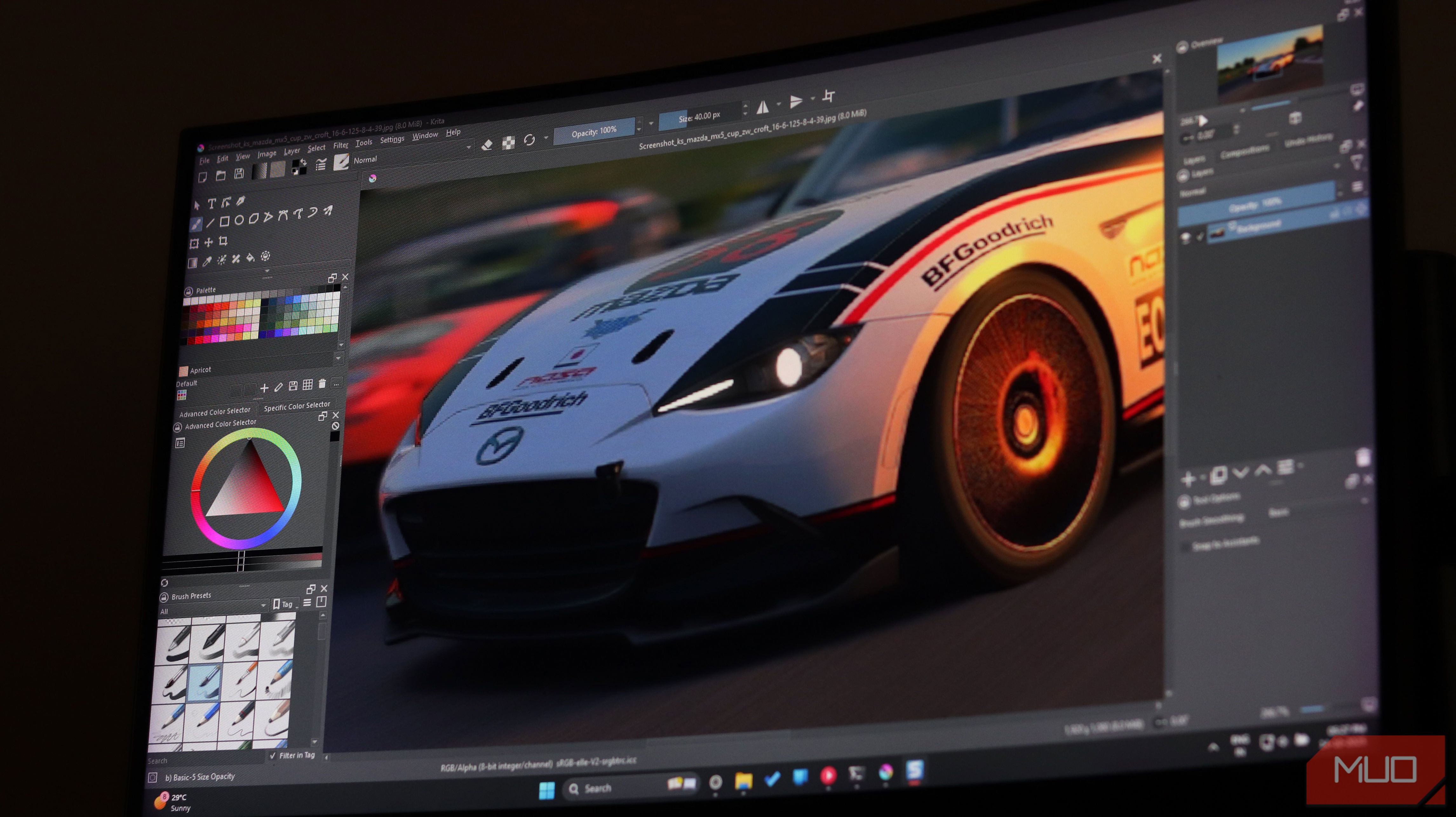Add a new color to the Palette
Viewport: 1456px width, 817px height.
[x=265, y=388]
